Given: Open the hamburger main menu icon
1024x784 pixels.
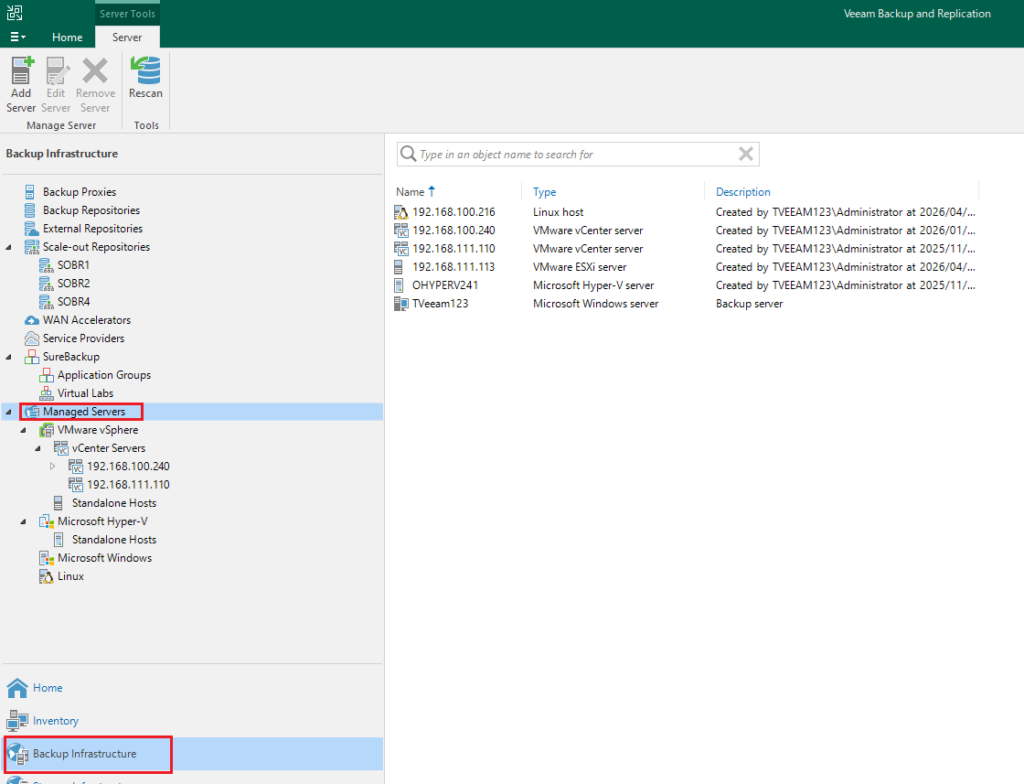Looking at the screenshot, I should [18, 37].
